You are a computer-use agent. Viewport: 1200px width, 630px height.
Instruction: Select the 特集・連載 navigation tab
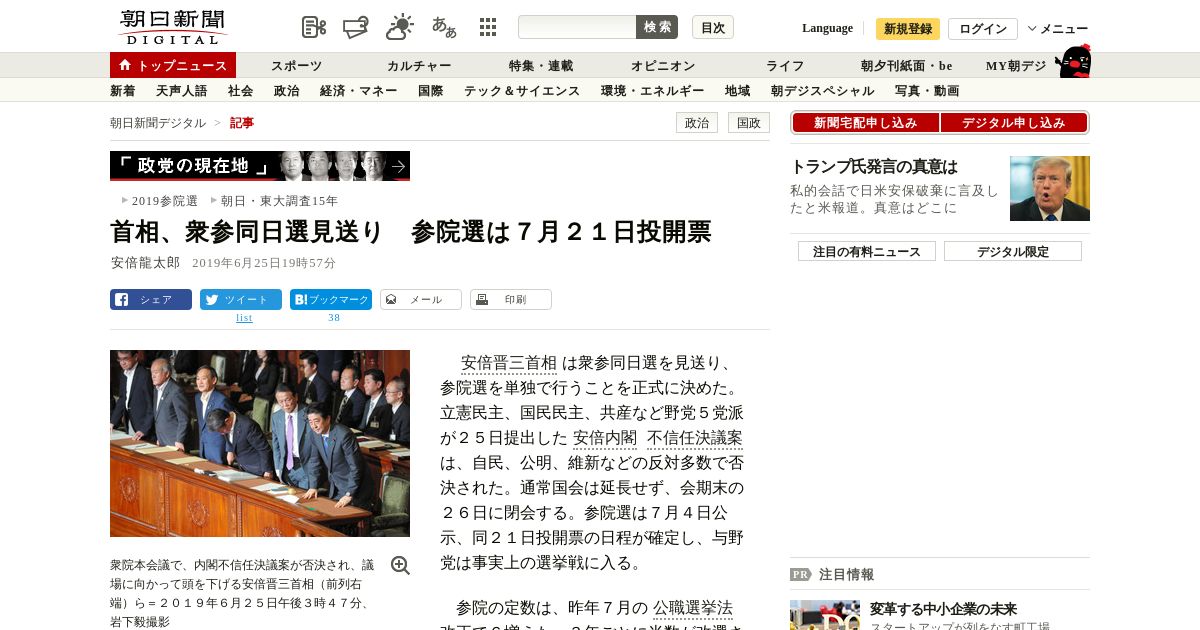pos(541,66)
